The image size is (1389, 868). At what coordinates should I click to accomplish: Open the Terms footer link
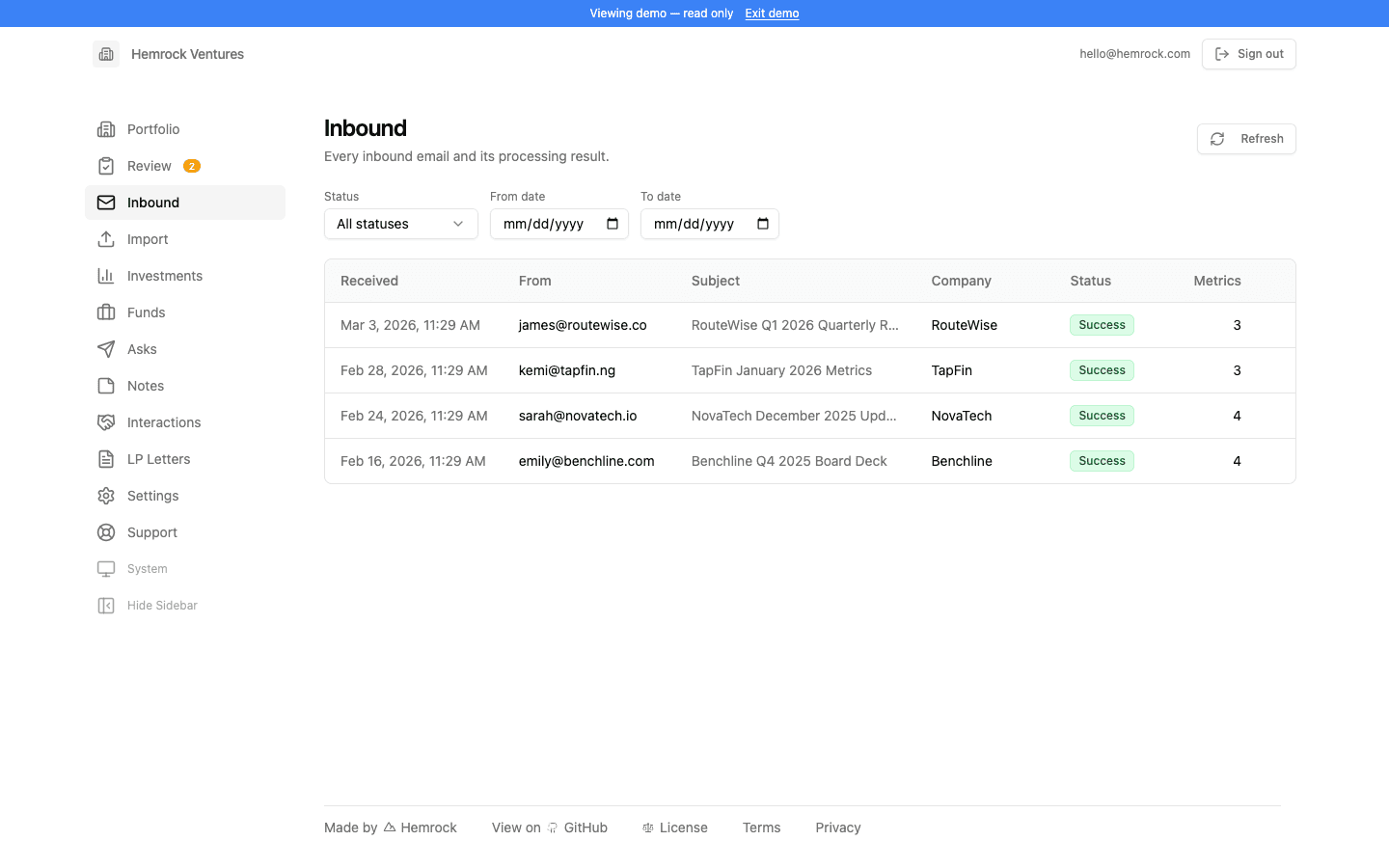pyautogui.click(x=762, y=827)
